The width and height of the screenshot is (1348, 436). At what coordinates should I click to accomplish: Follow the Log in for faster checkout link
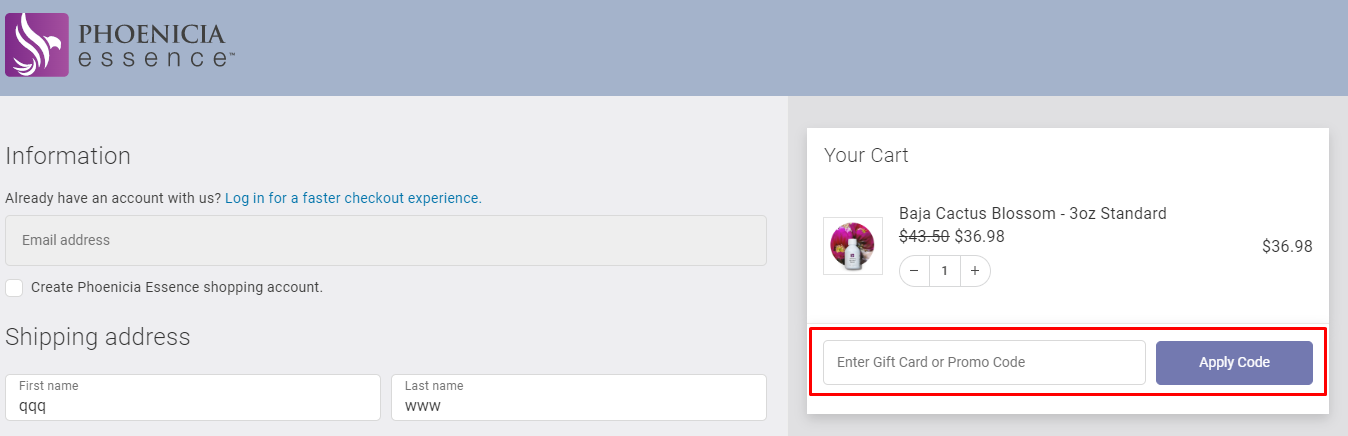[x=353, y=198]
